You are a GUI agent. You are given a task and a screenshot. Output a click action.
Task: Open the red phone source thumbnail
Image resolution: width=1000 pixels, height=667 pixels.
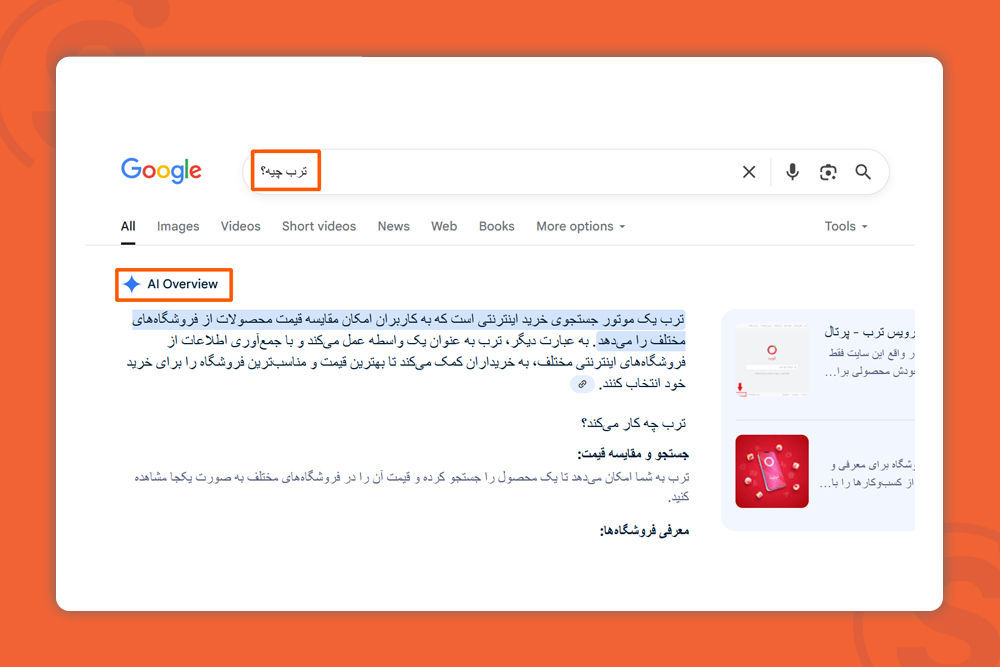[x=772, y=471]
